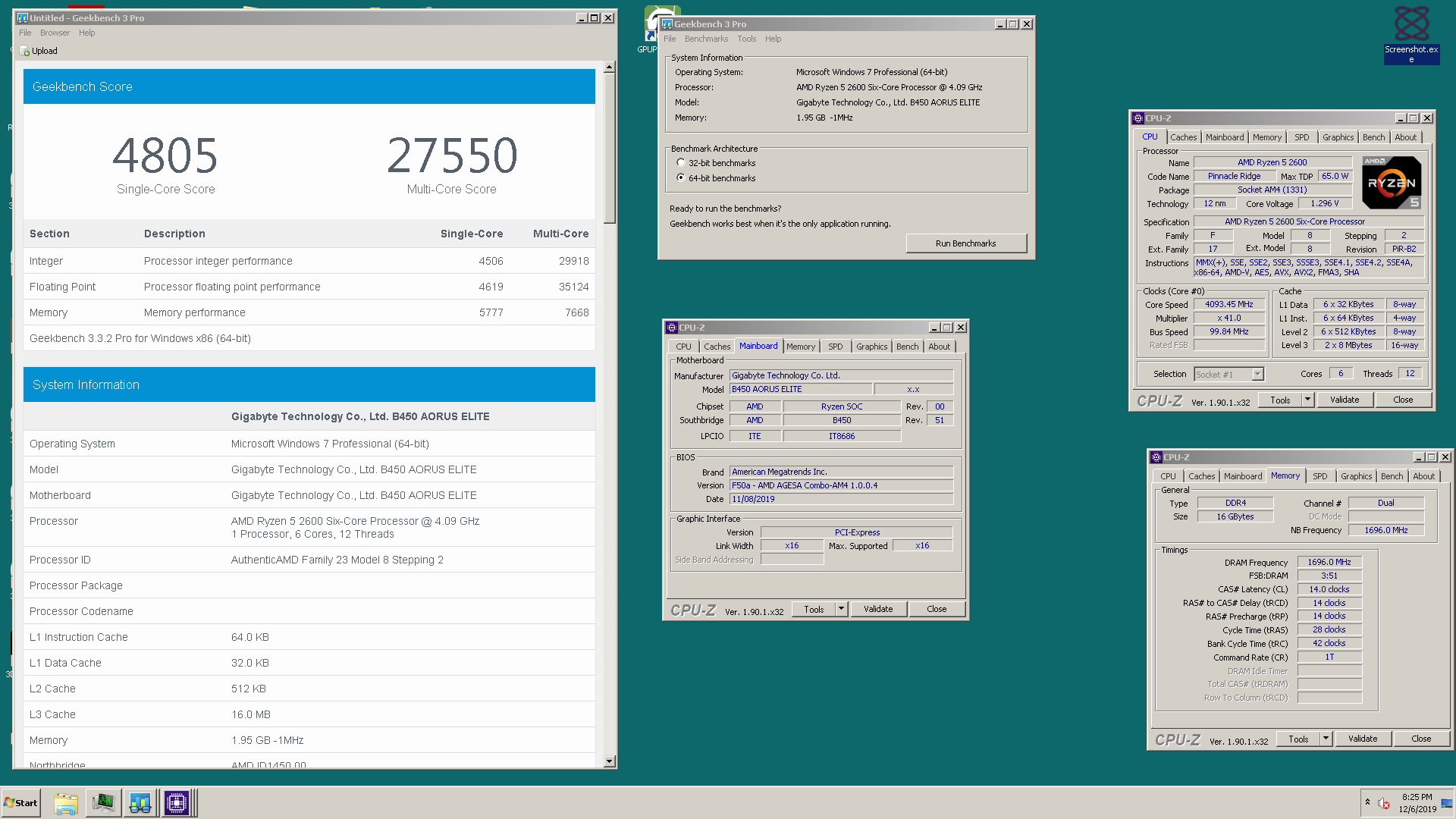Click Tools button in CPU tab CPU-Z window

pyautogui.click(x=1280, y=400)
